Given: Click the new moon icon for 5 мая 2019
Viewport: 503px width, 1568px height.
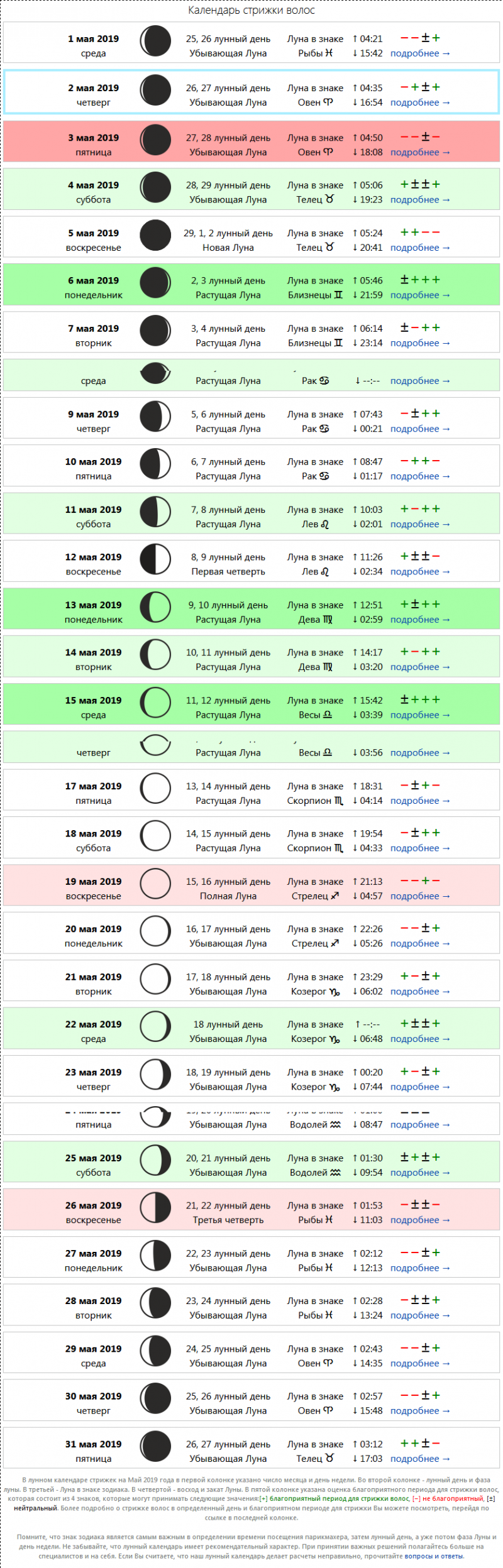Looking at the screenshot, I should (x=155, y=236).
